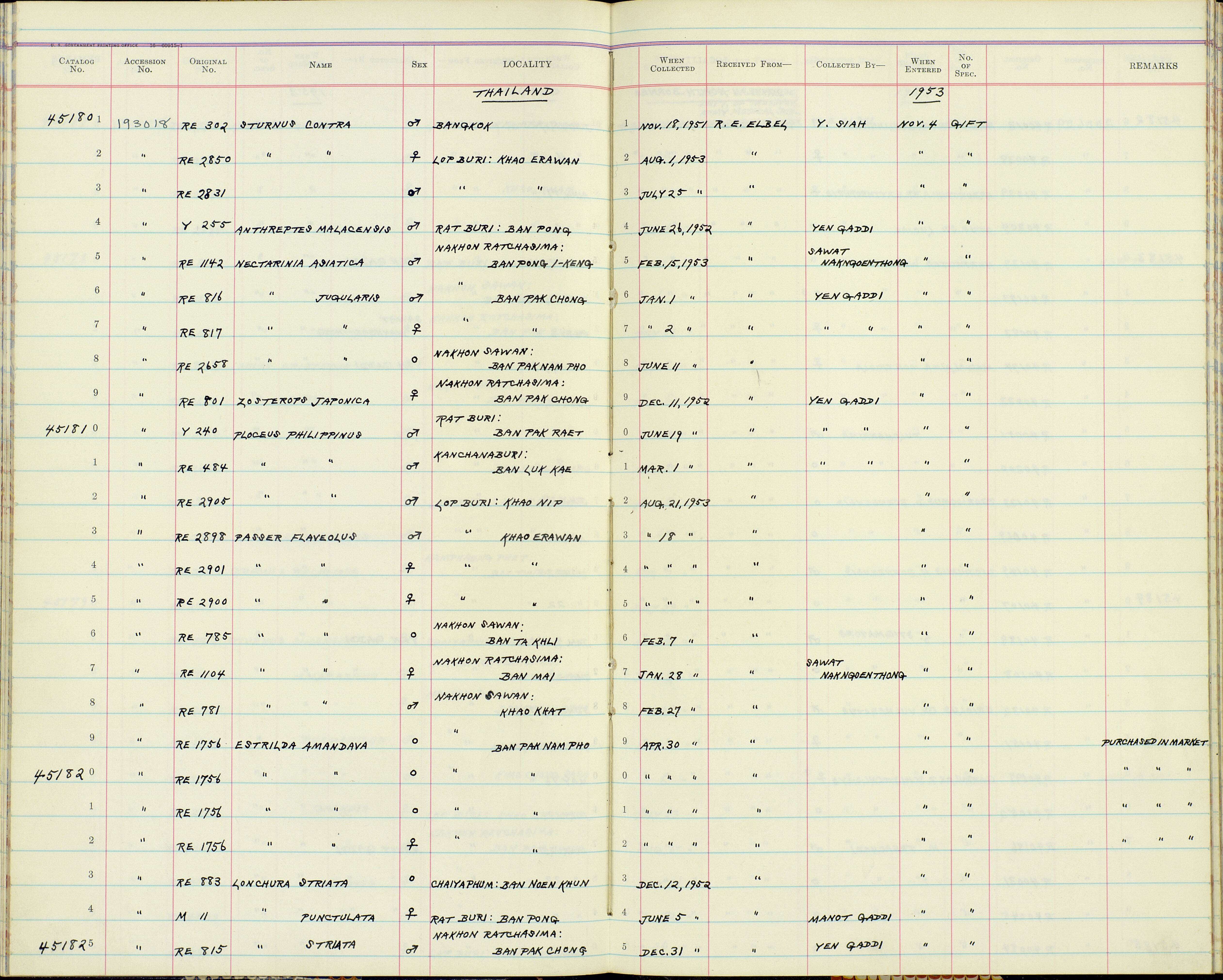Screen dimensions: 1223x980
Task: Click the 'CATALOG No.' column header
Action: pos(77,65)
